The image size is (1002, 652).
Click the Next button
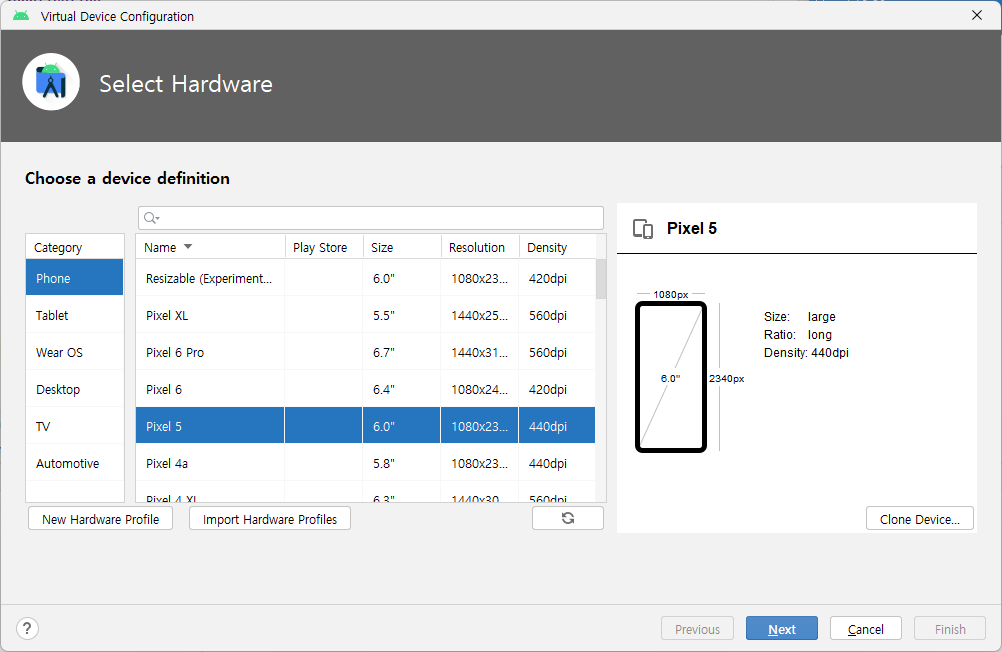point(782,629)
